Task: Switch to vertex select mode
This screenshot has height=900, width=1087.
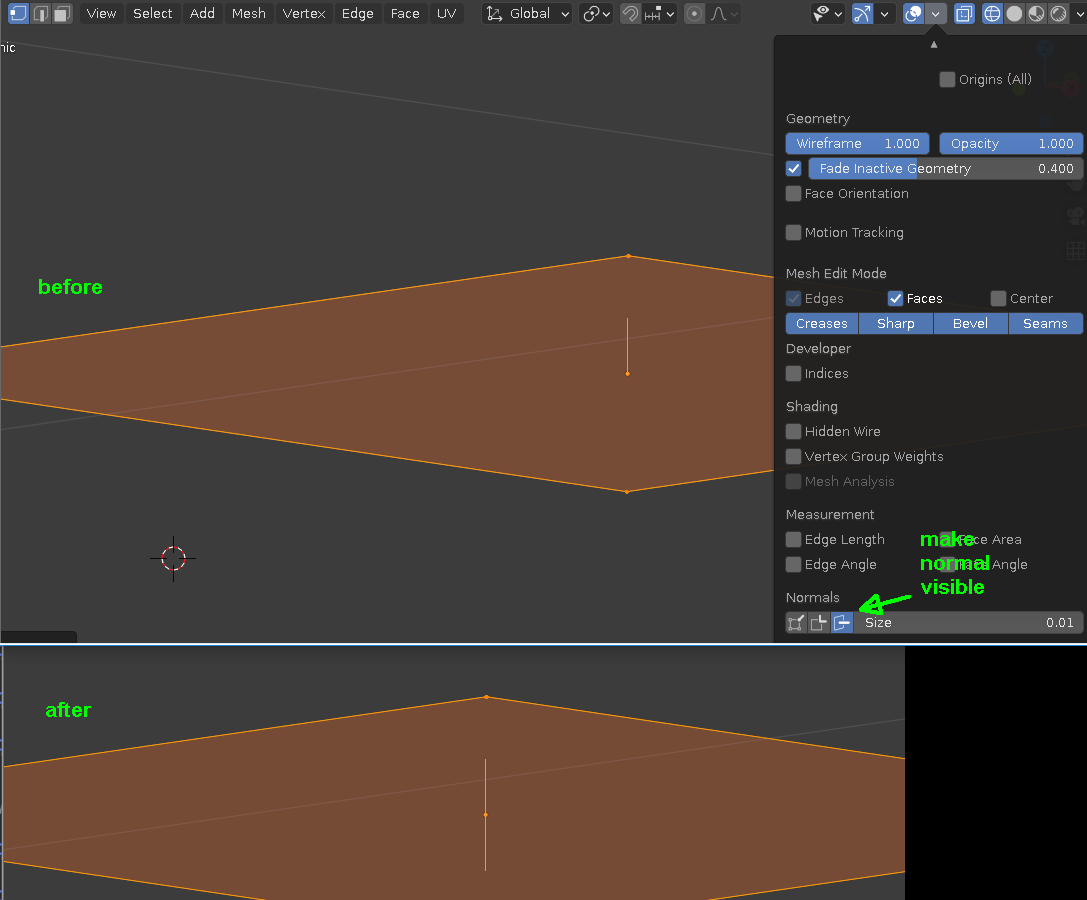Action: click(x=18, y=13)
